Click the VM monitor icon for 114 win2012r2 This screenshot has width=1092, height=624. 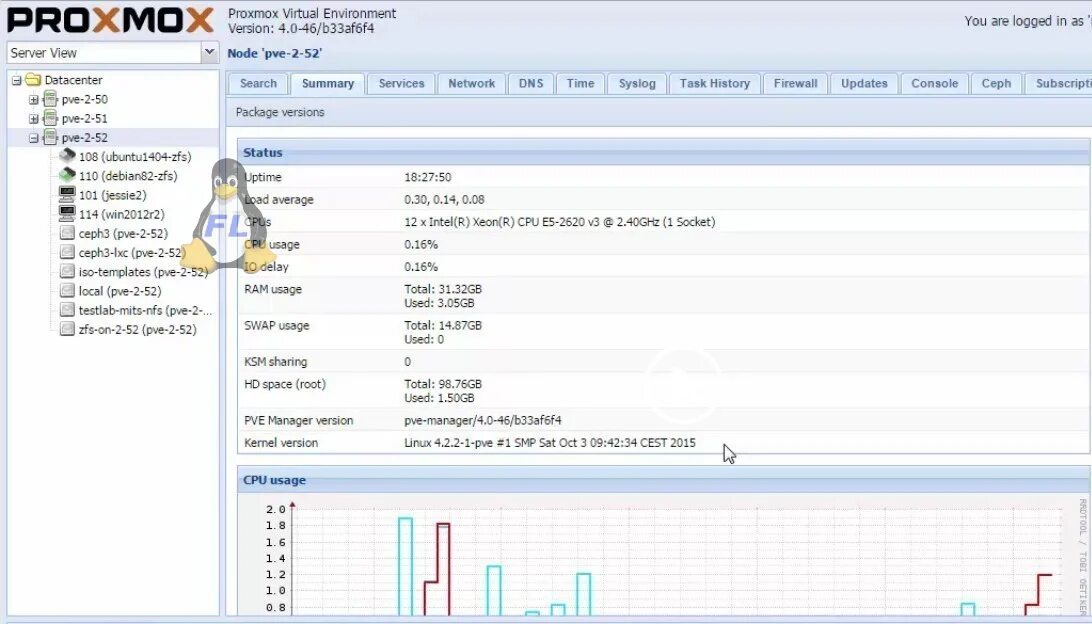tap(67, 213)
